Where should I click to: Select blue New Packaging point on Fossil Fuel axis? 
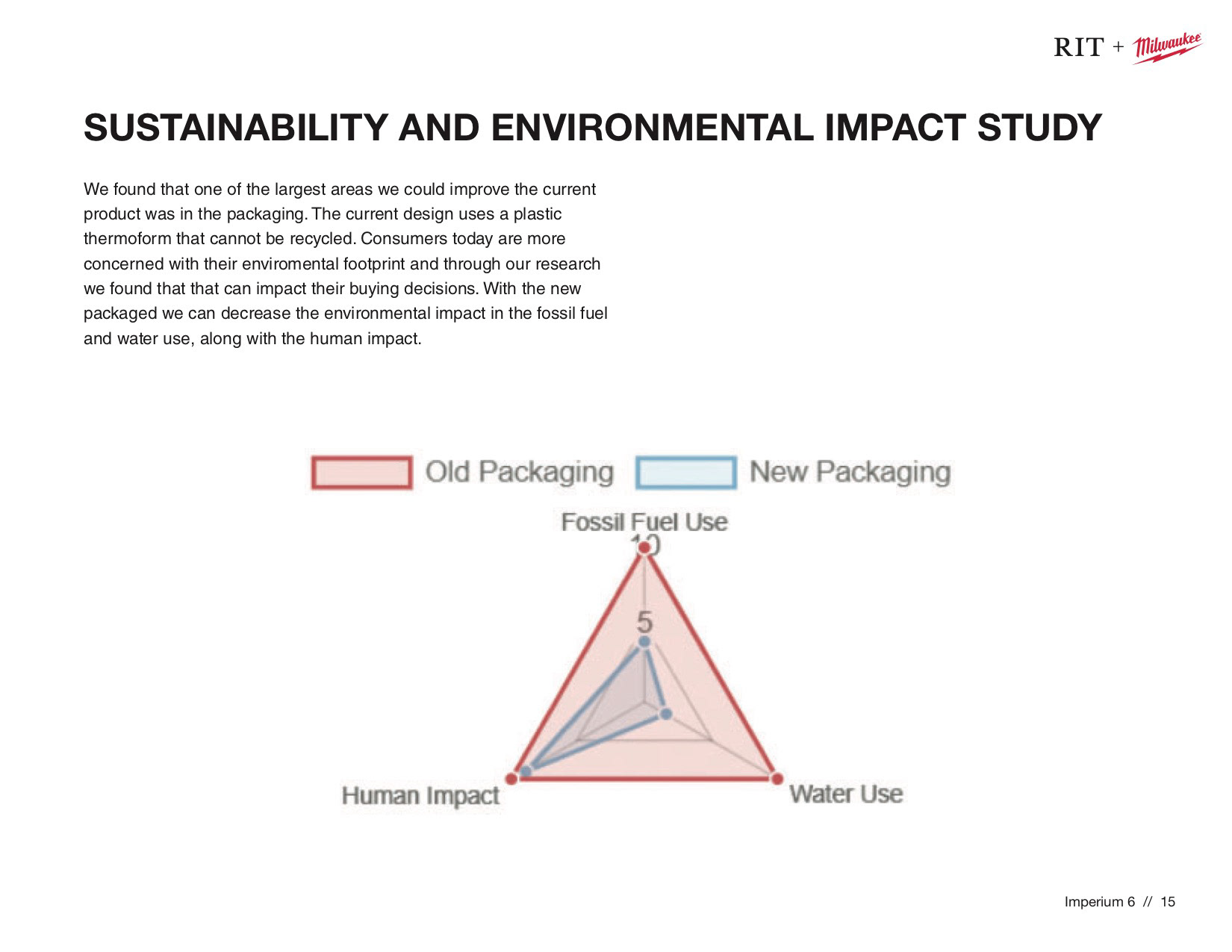click(x=644, y=641)
